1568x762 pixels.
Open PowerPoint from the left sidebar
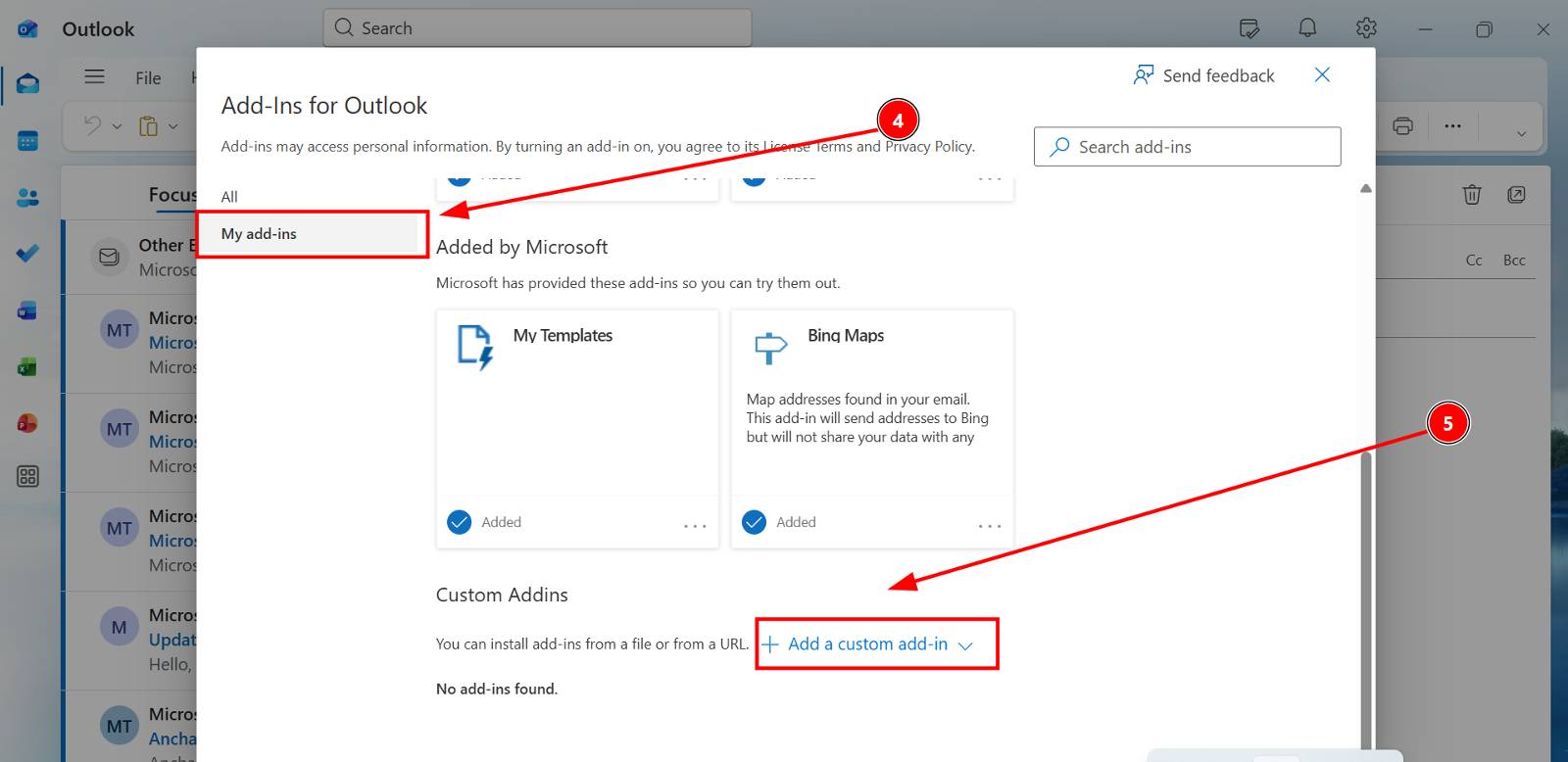click(x=27, y=423)
